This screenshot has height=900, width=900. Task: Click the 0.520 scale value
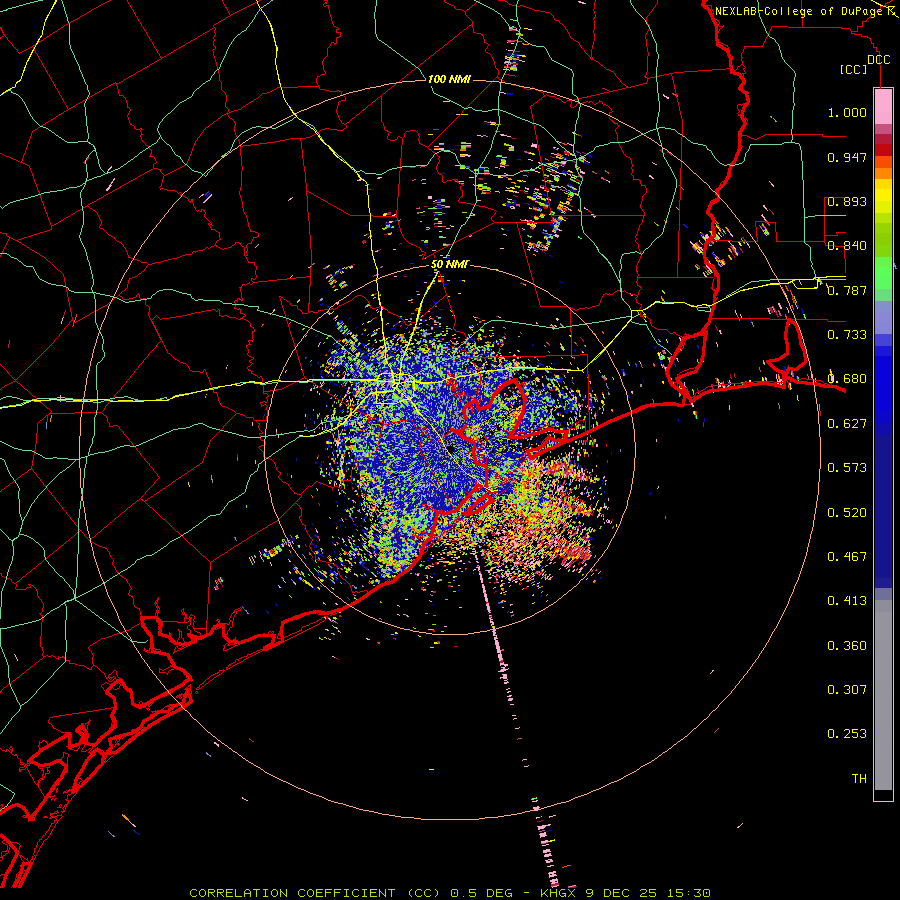coord(847,513)
